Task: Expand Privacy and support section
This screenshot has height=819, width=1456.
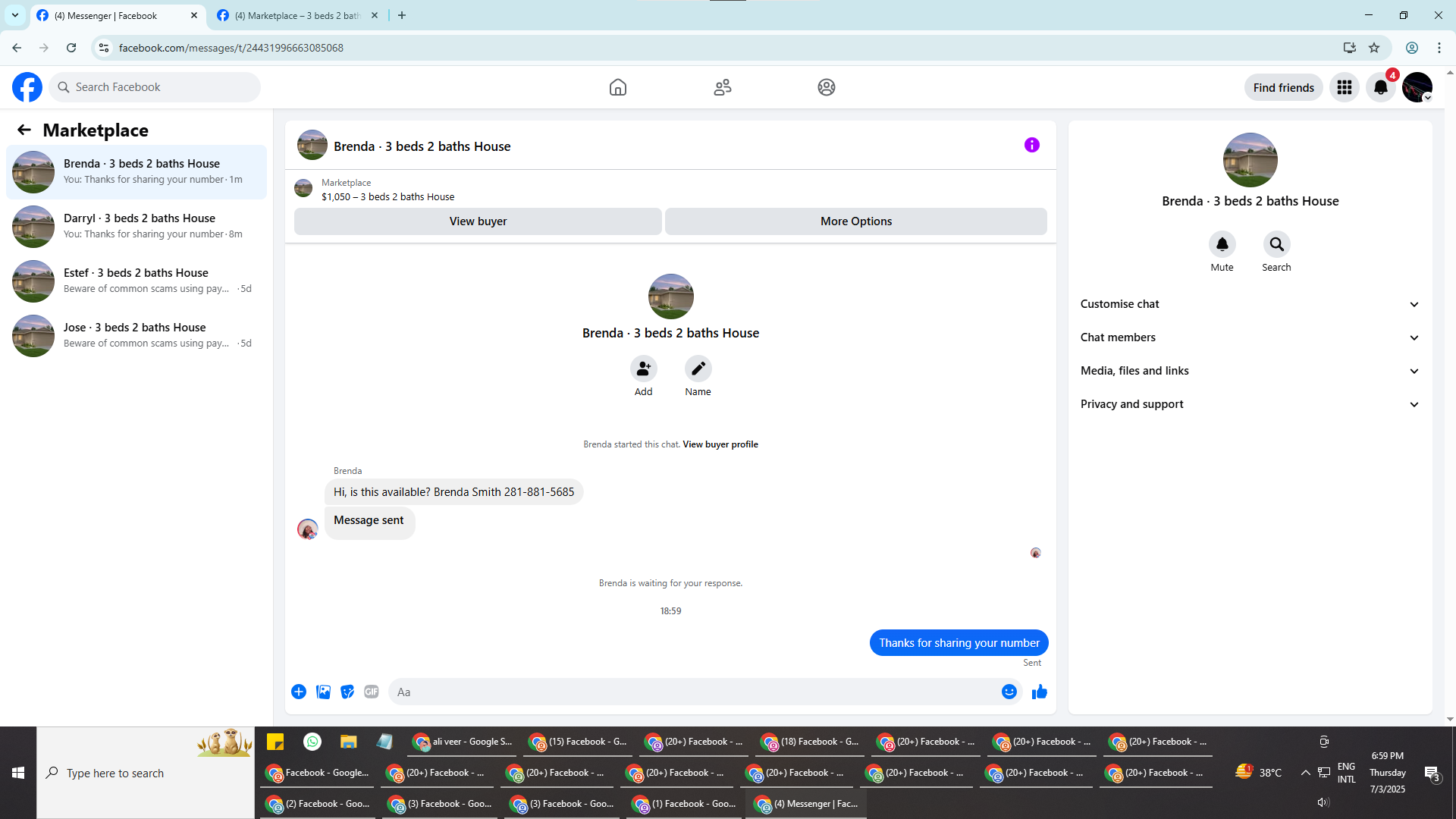Action: [x=1249, y=404]
